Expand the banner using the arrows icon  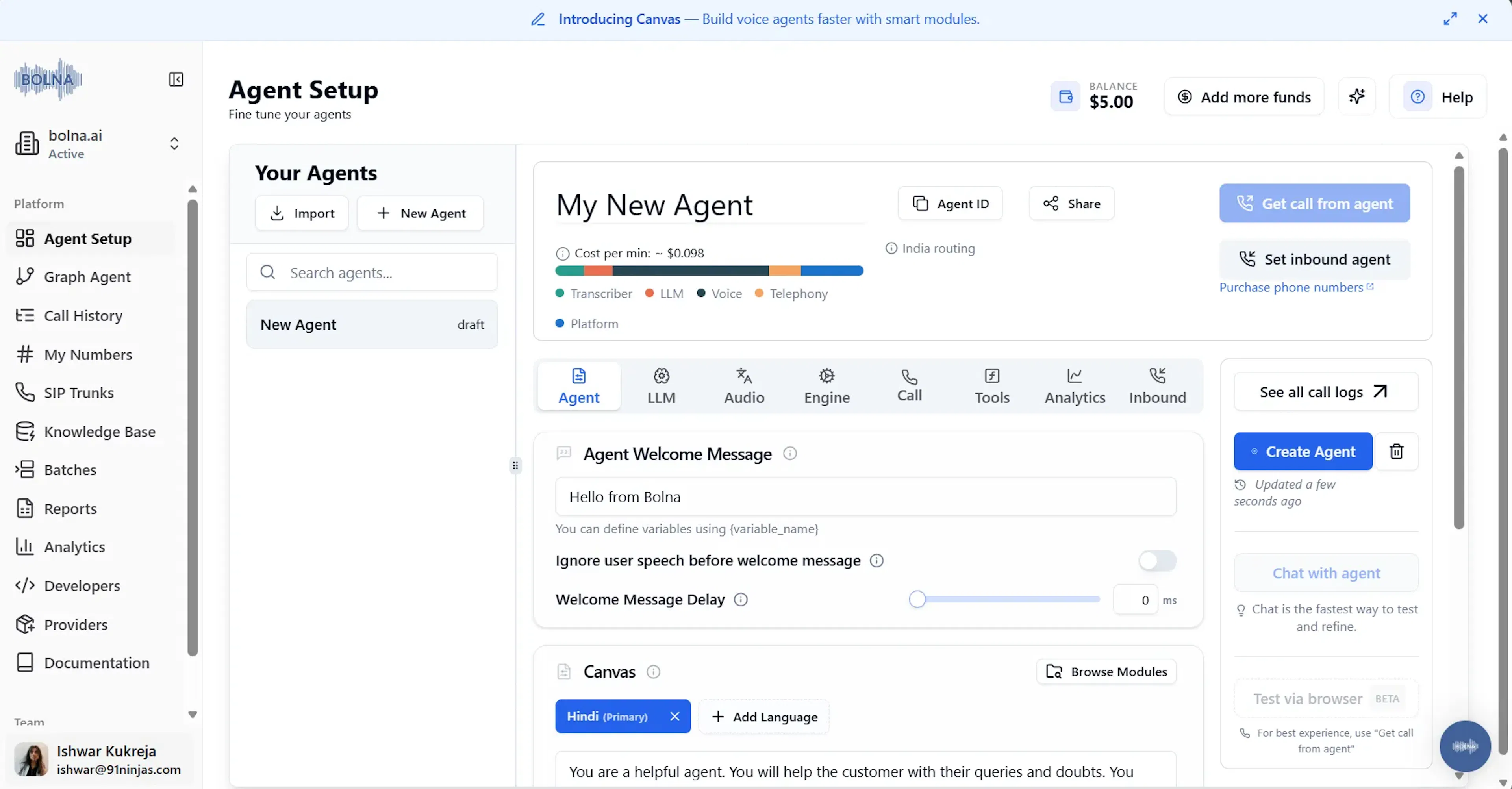(1450, 19)
